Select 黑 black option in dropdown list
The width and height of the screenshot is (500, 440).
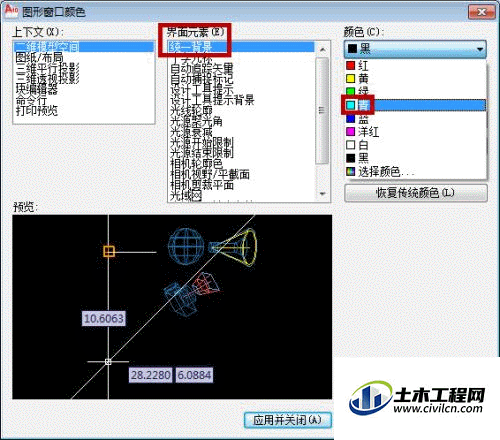415,158
